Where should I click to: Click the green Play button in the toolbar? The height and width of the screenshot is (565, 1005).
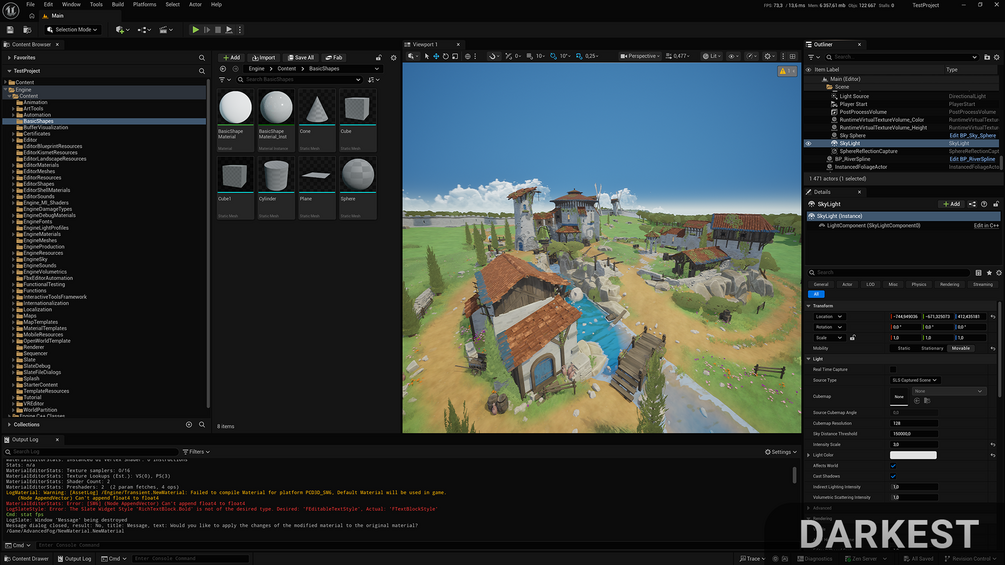tap(195, 29)
